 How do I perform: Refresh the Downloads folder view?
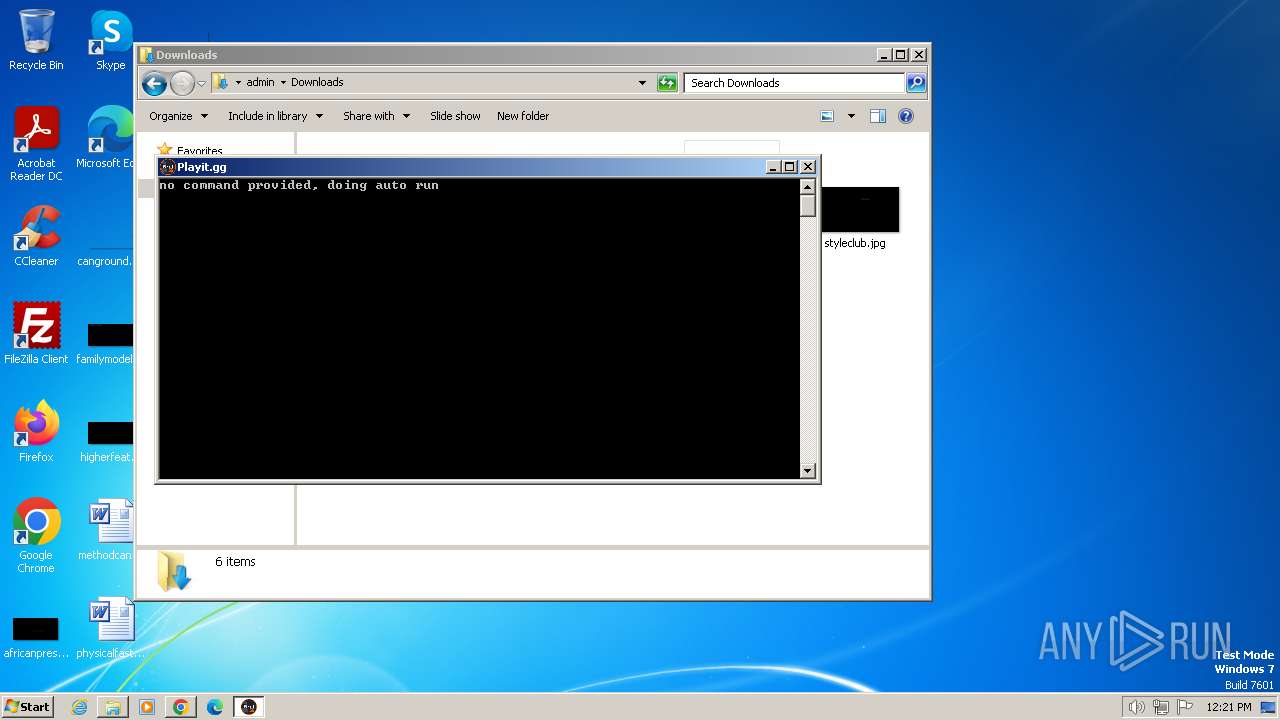pos(667,83)
